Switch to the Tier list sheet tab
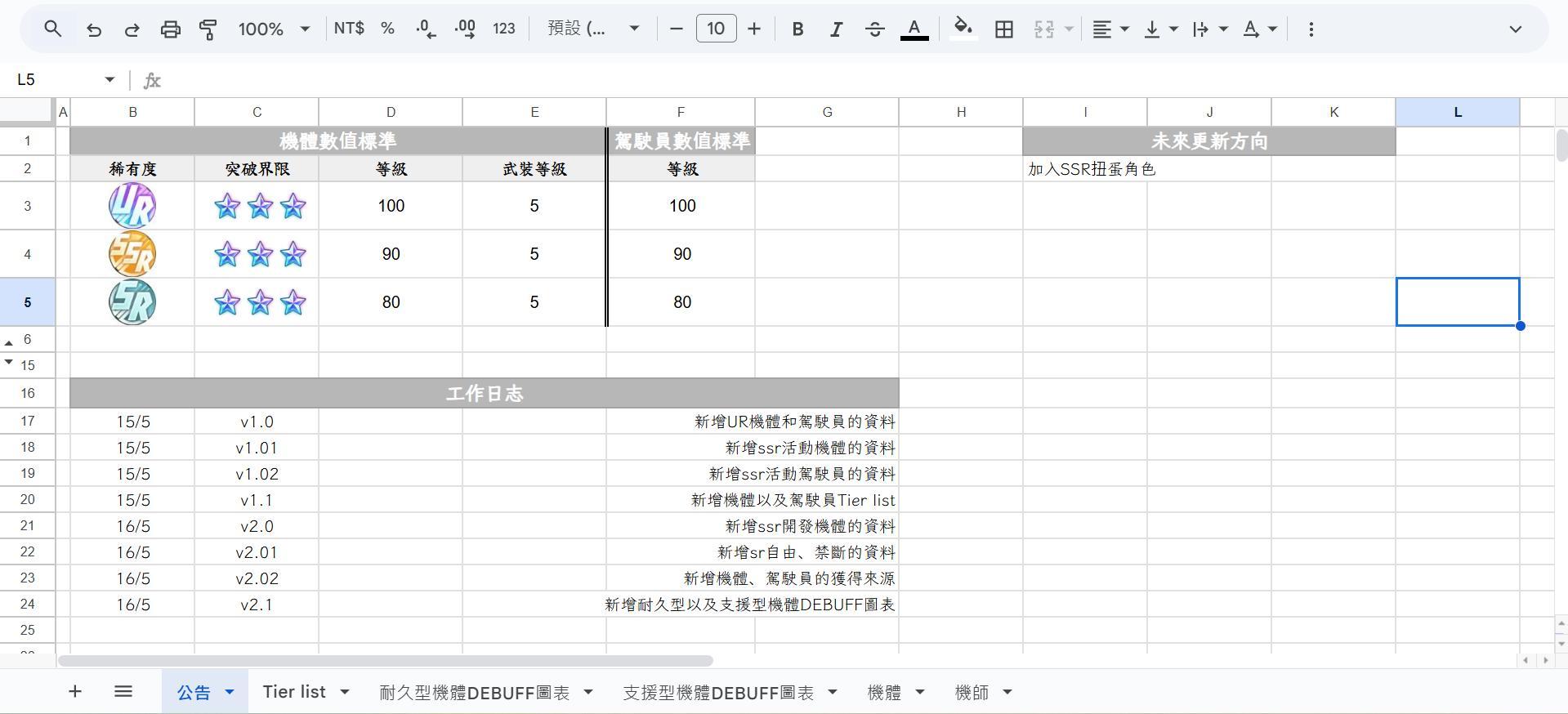This screenshot has width=1568, height=714. pyautogui.click(x=294, y=691)
